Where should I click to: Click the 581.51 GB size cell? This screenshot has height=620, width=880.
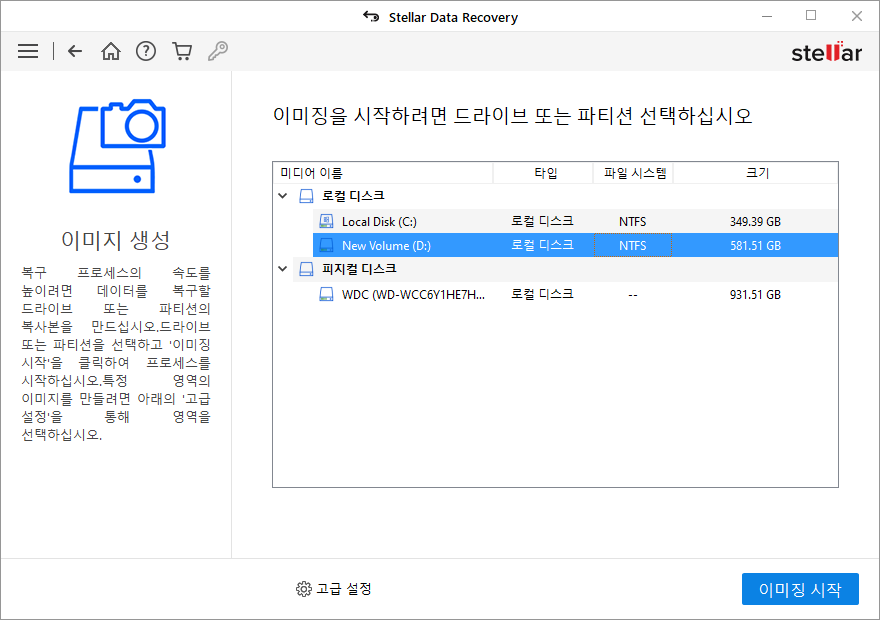click(755, 246)
